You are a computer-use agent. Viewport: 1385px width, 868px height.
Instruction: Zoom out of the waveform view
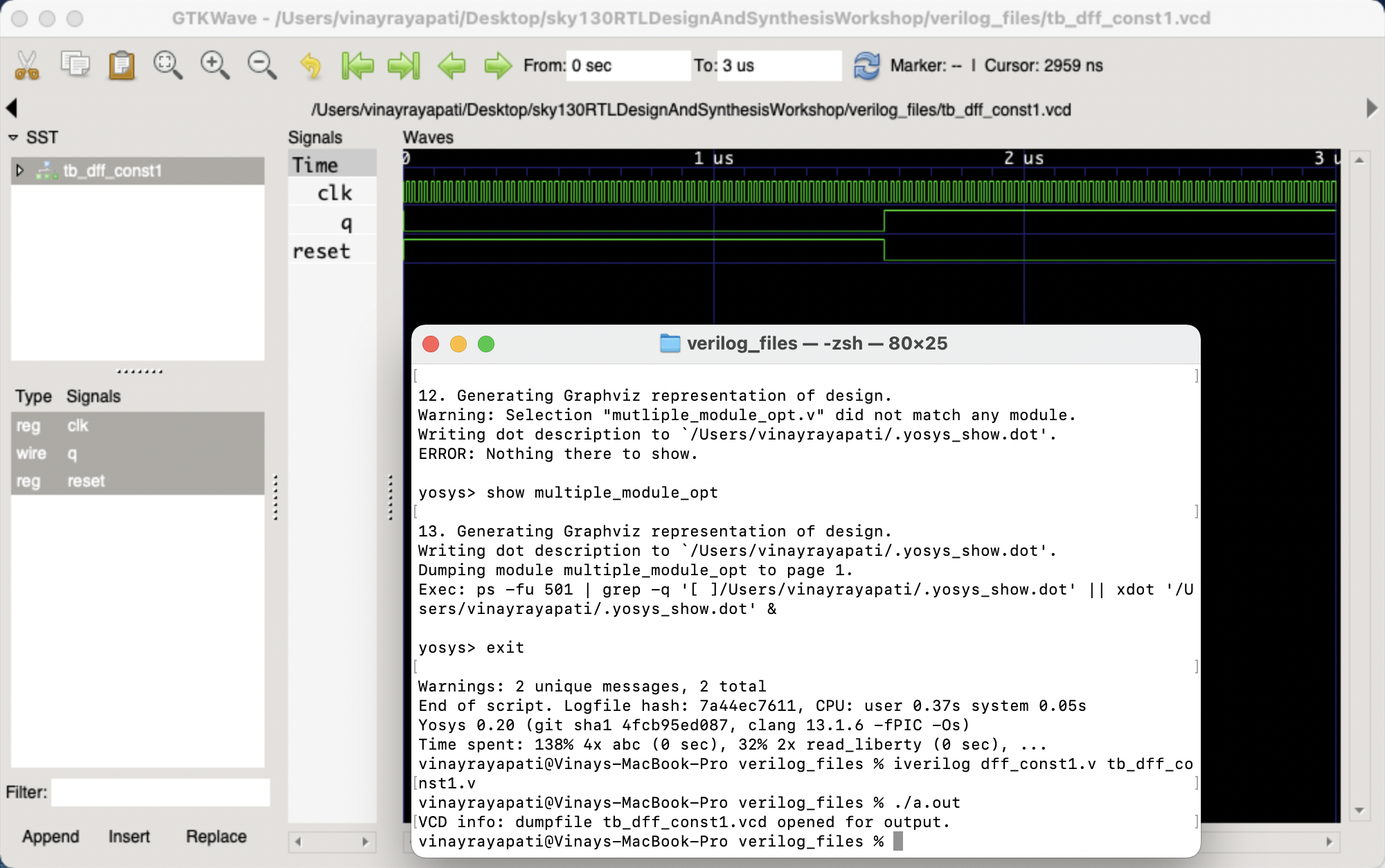[261, 65]
